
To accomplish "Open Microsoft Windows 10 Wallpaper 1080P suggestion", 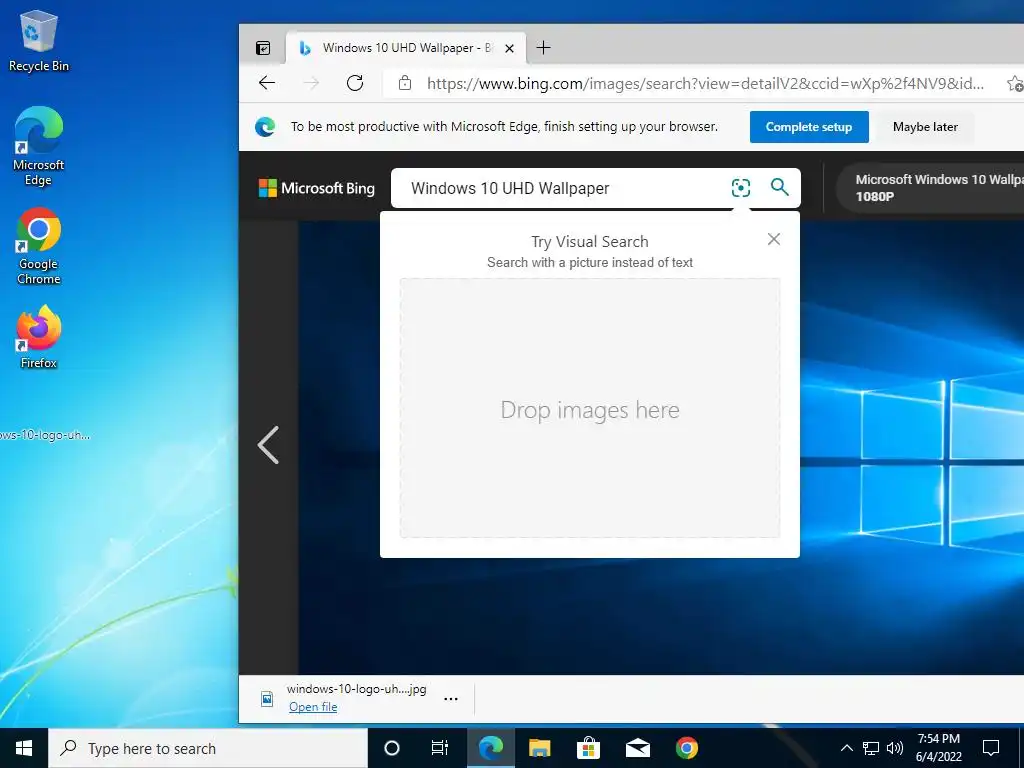I will [x=930, y=187].
